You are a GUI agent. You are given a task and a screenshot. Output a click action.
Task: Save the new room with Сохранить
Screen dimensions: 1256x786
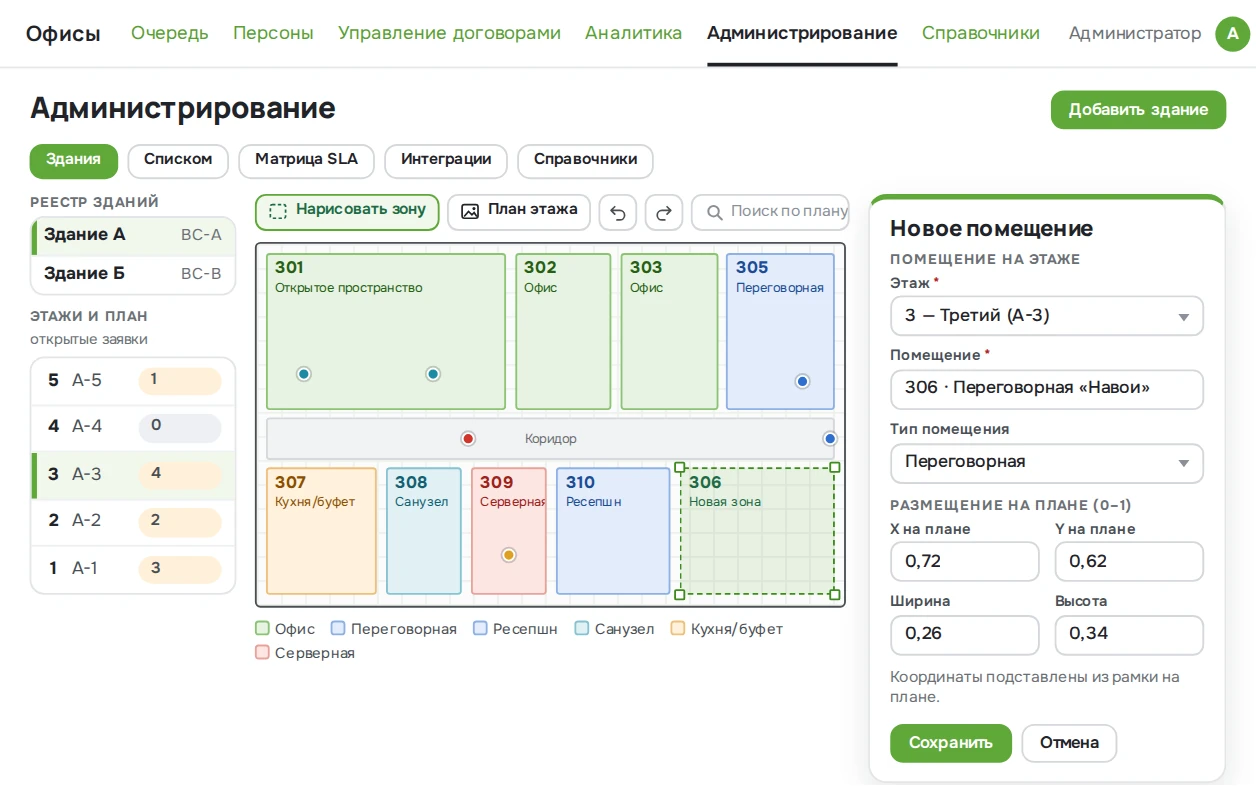pyautogui.click(x=951, y=743)
